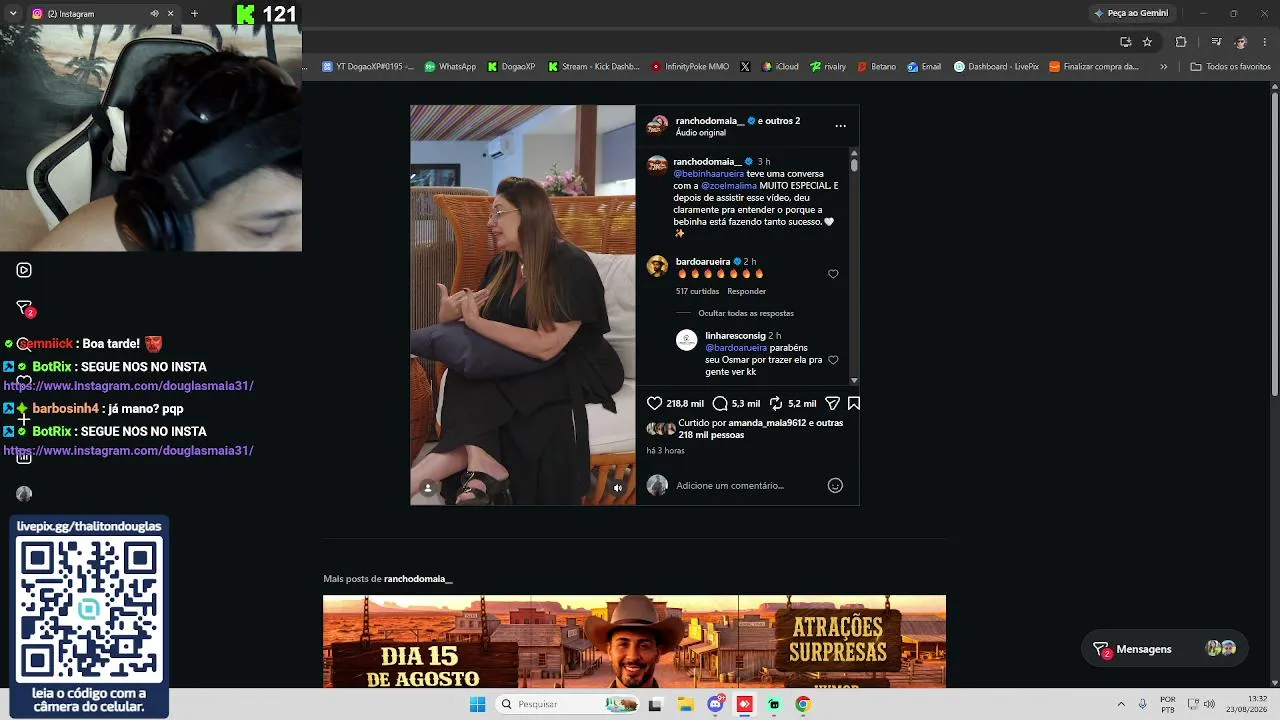This screenshot has width=1280, height=720.
Task: Like the bardoarueira comment
Action: (x=833, y=274)
